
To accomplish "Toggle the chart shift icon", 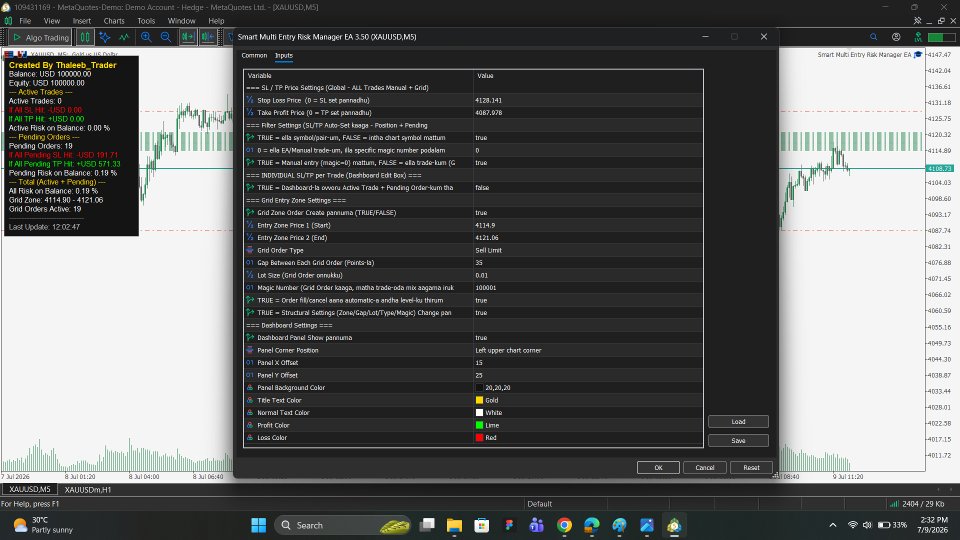I will 208,37.
